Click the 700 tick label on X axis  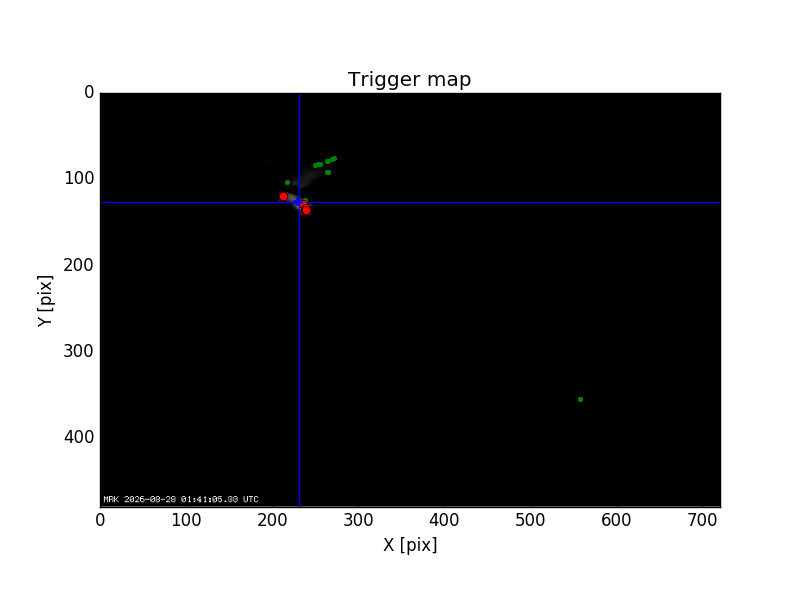(703, 520)
